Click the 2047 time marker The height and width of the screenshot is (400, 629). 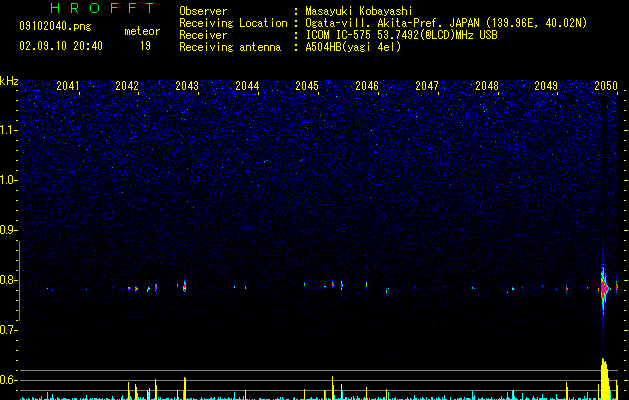tap(427, 86)
